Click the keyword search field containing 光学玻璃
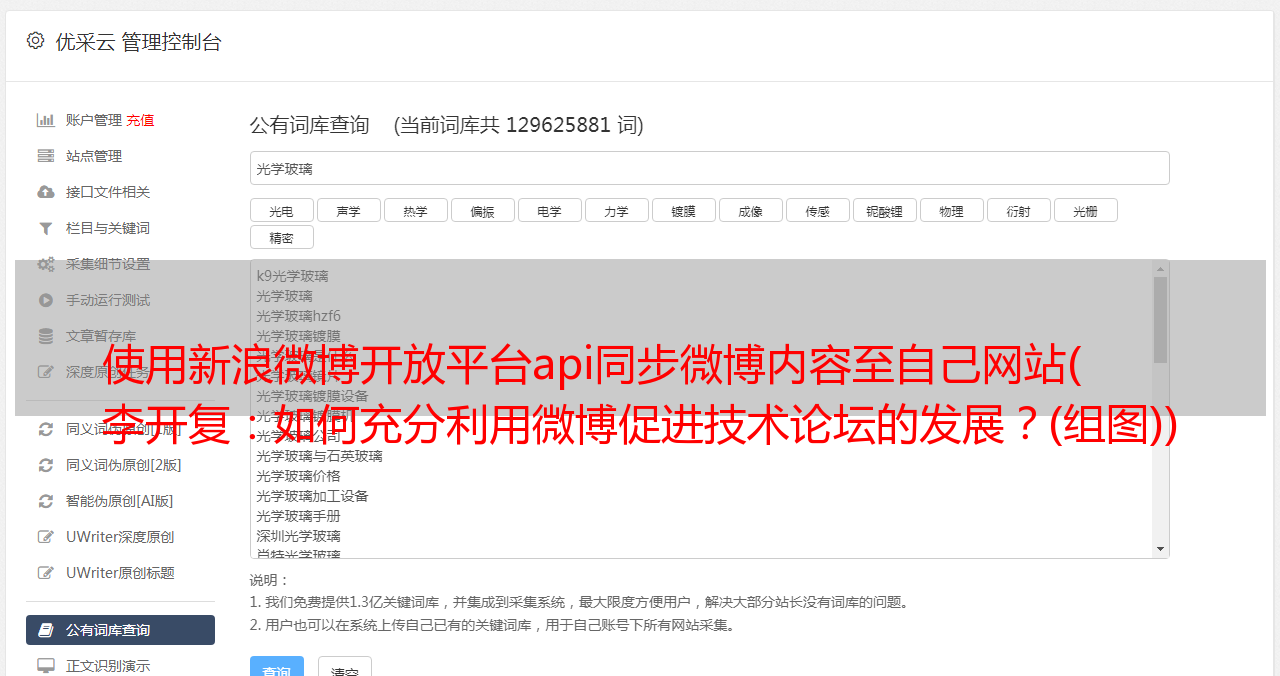1280x676 pixels. 710,168
